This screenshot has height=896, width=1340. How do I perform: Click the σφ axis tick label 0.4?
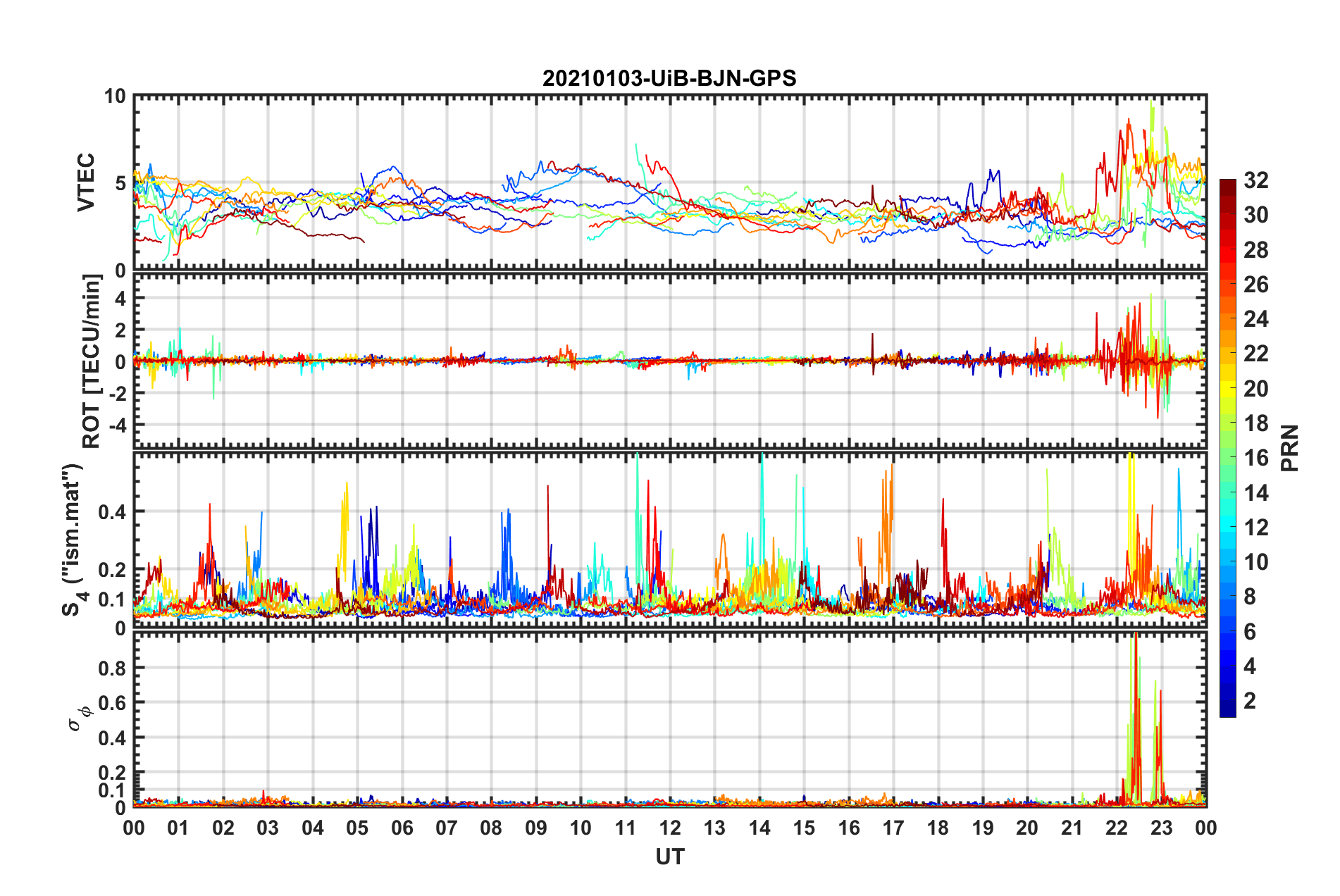click(x=112, y=738)
